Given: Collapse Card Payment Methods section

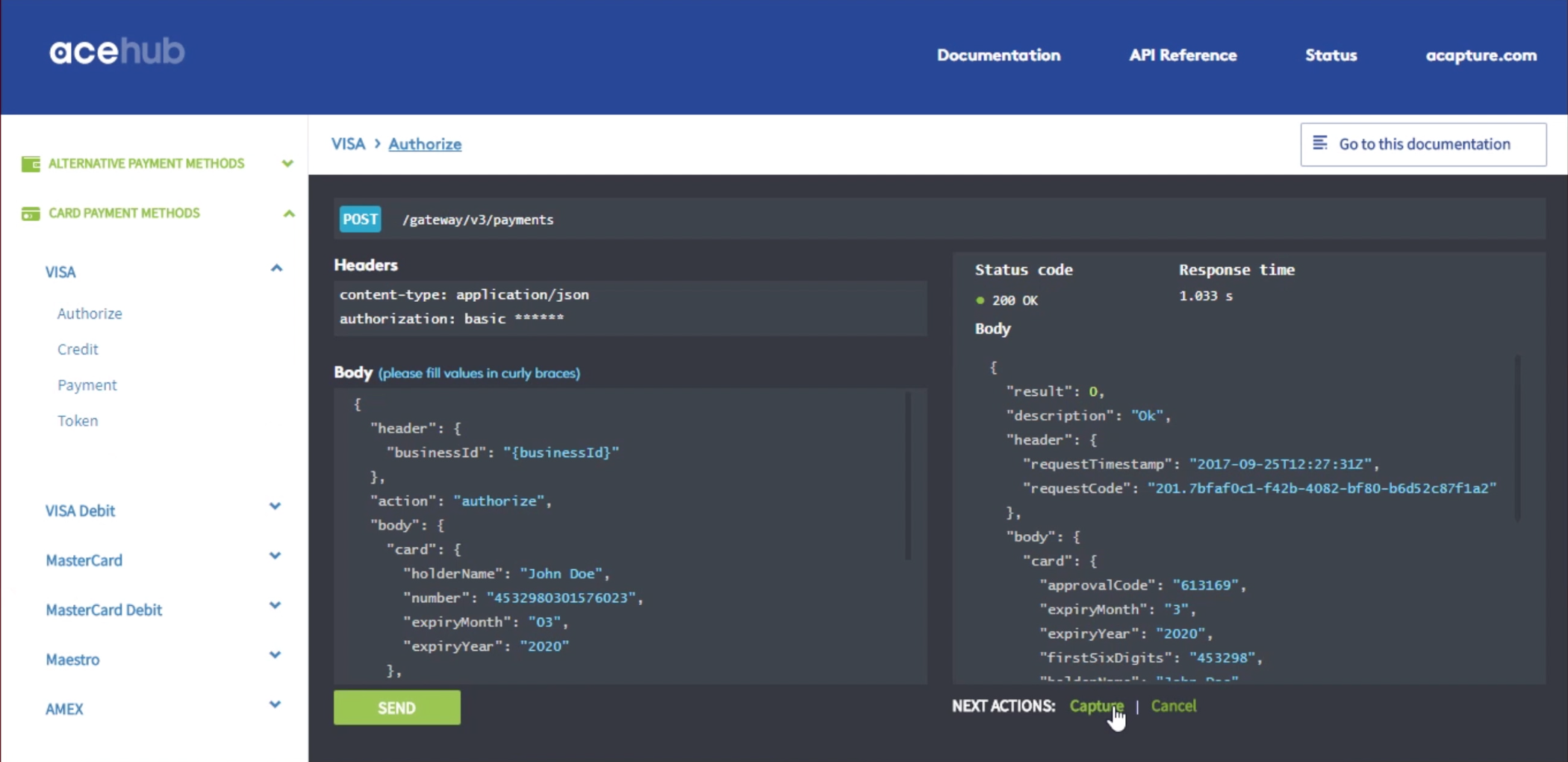Looking at the screenshot, I should (x=289, y=214).
